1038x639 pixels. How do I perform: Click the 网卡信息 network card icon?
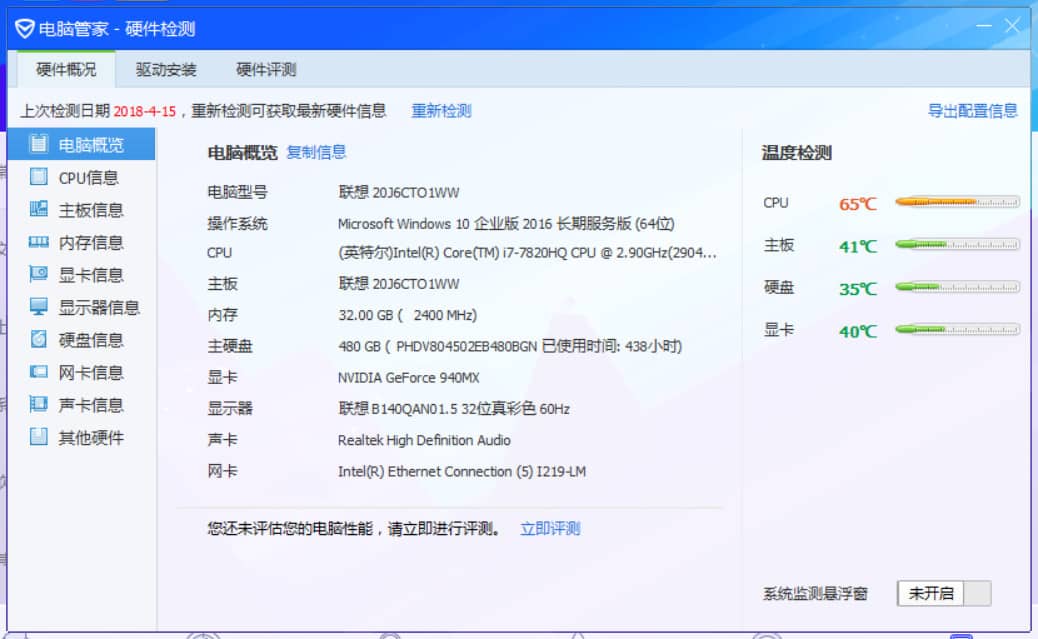(38, 371)
